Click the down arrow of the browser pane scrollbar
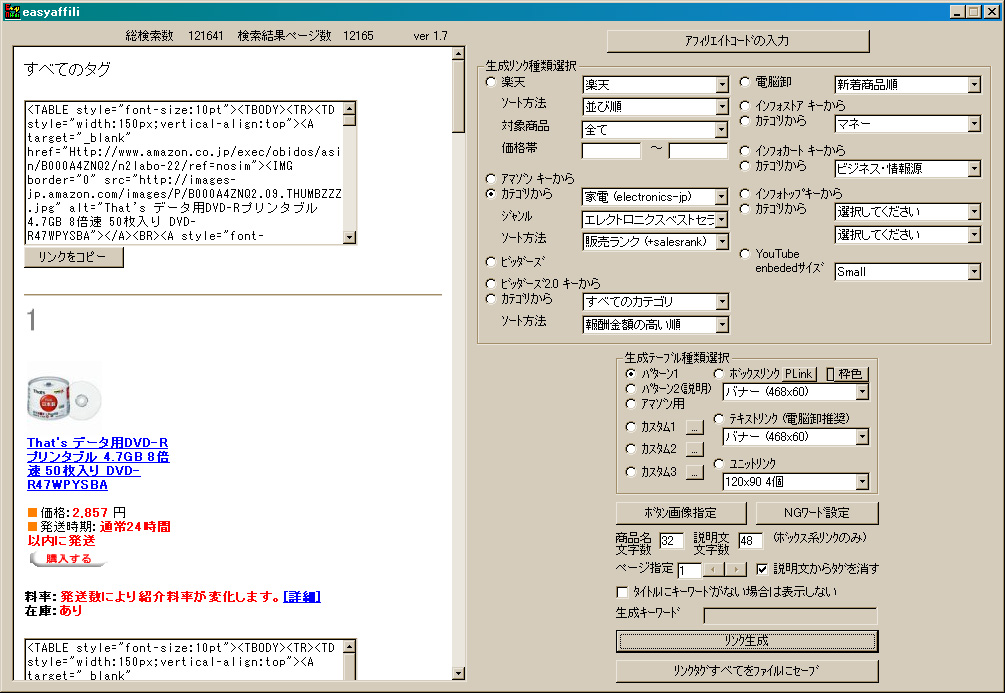The width and height of the screenshot is (1005, 693). pyautogui.click(x=458, y=673)
